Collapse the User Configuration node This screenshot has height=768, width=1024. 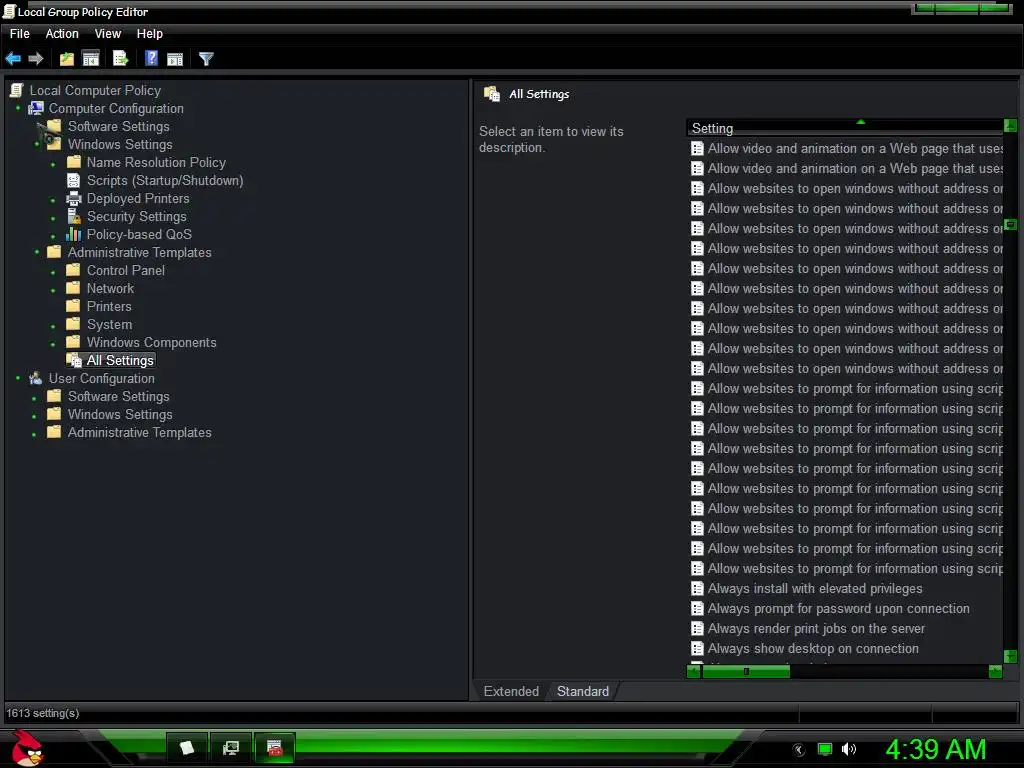(18, 378)
